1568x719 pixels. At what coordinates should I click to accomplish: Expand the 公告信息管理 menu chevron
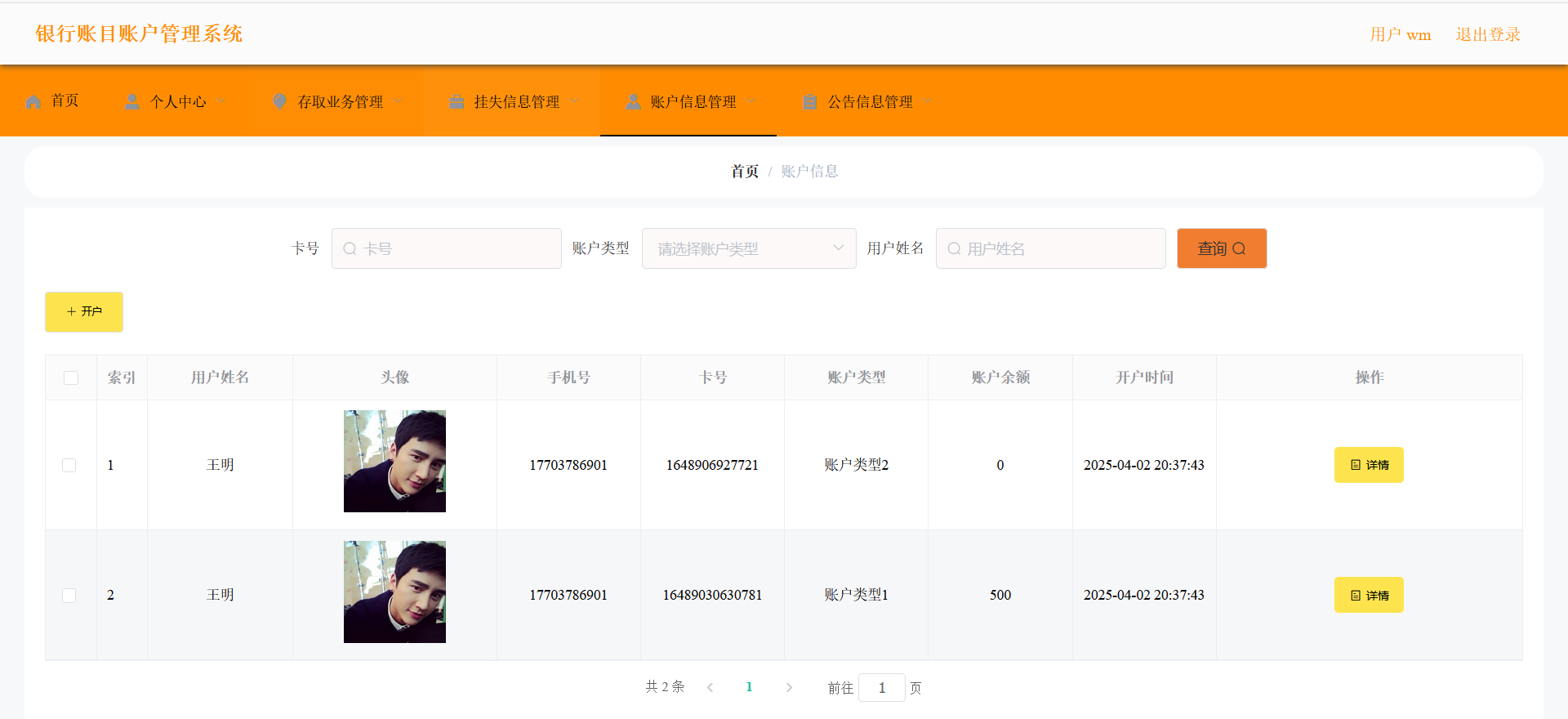[x=927, y=101]
